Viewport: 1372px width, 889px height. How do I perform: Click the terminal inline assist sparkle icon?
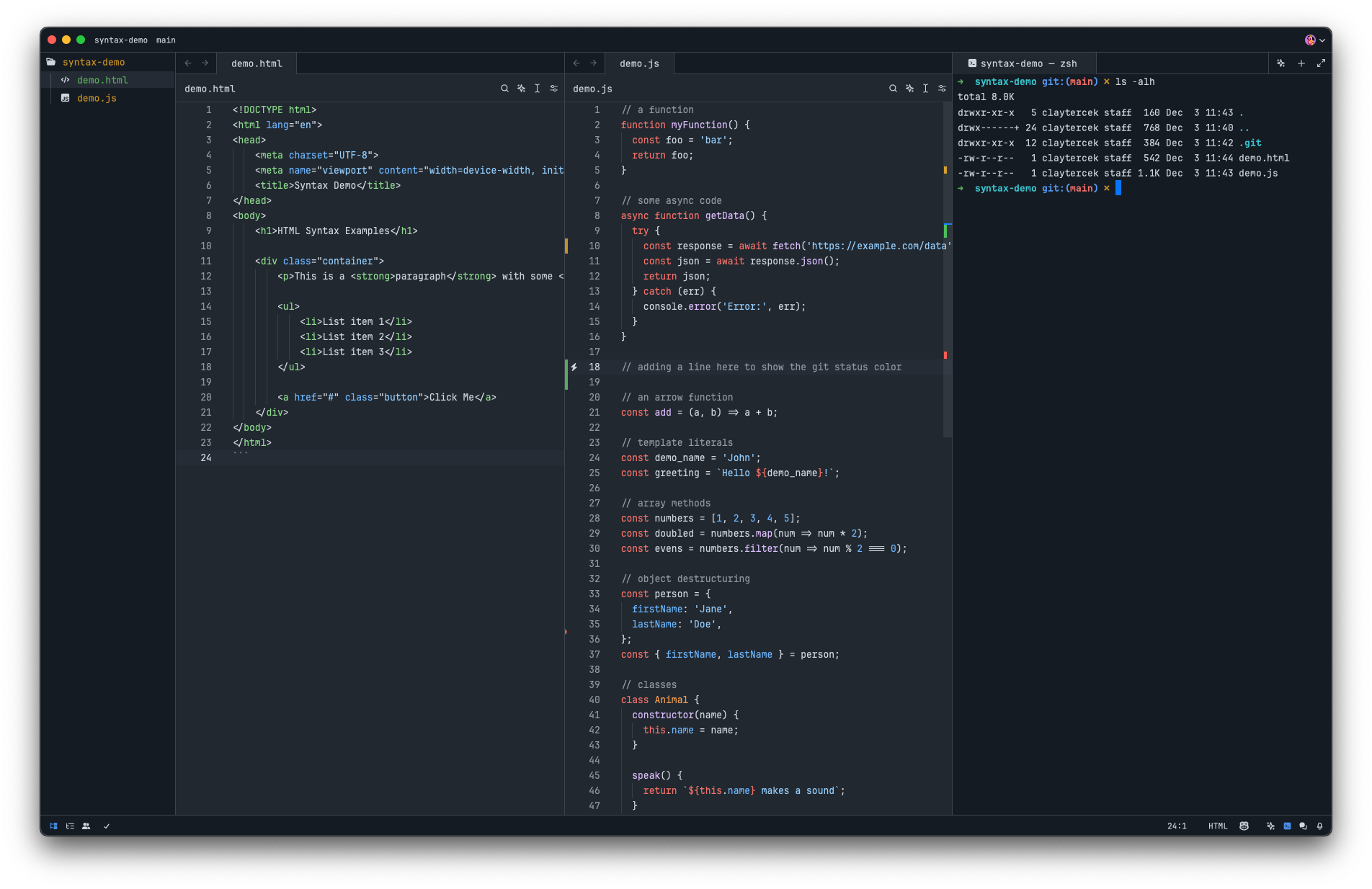coord(1280,63)
